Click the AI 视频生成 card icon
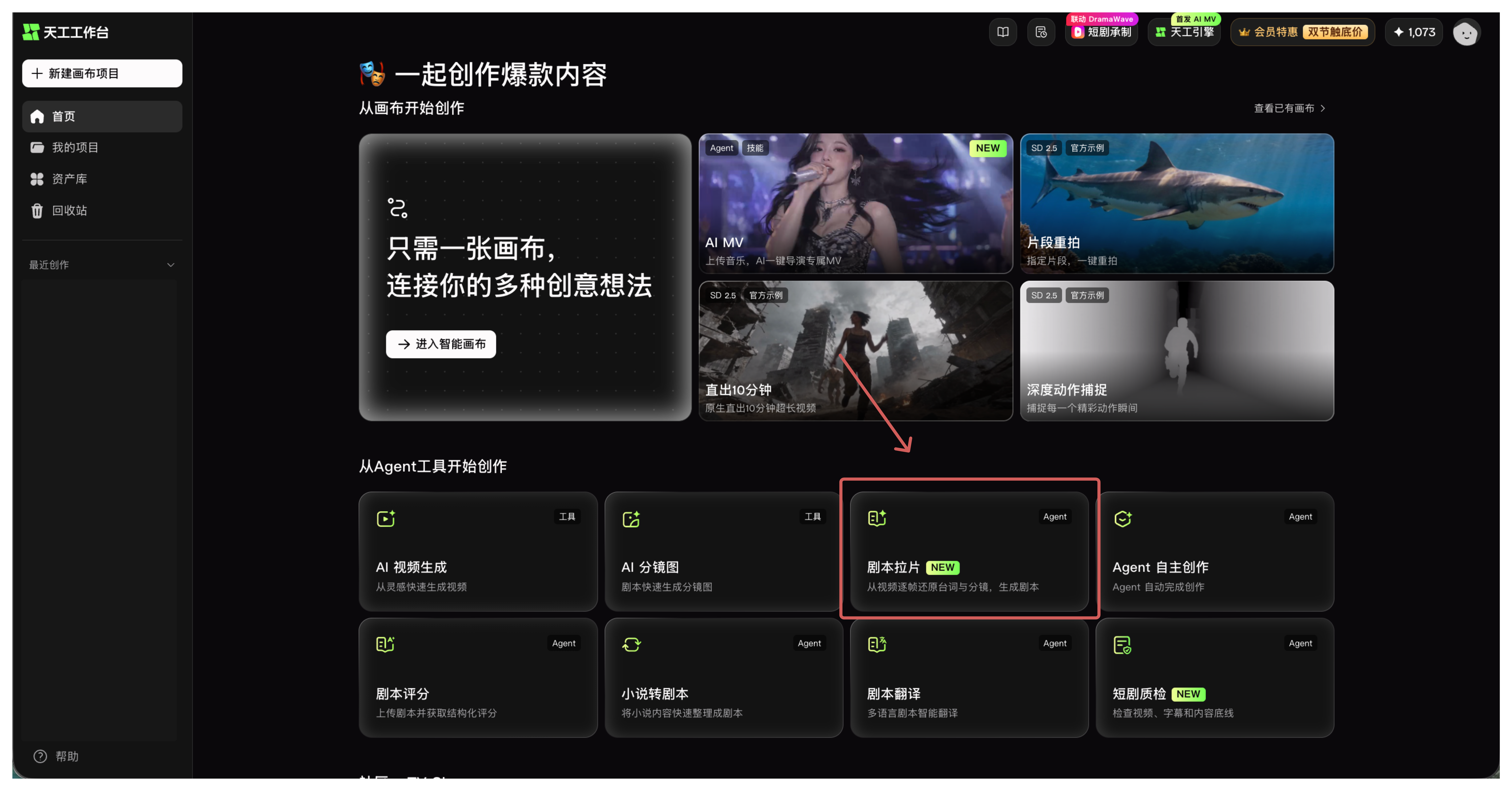Viewport: 1512px width, 791px height. 386,519
